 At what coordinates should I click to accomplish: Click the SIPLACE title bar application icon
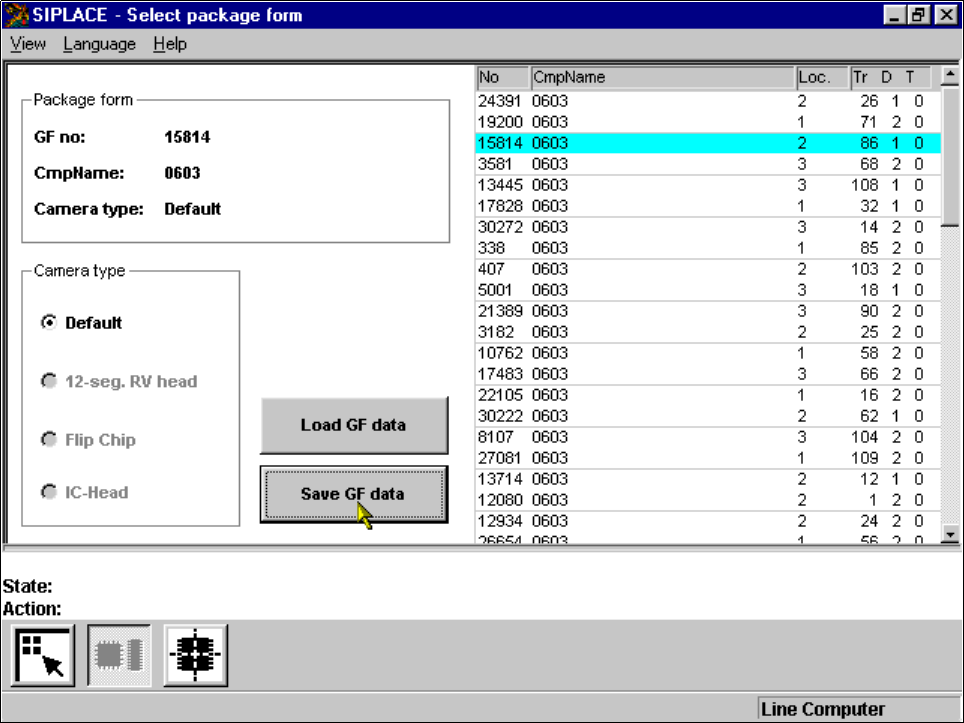pyautogui.click(x=16, y=15)
